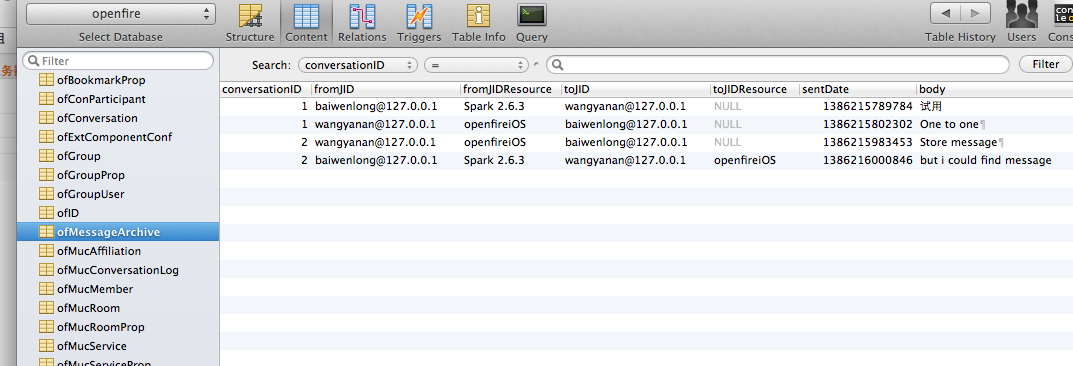Open the Users management icon
This screenshot has height=366, width=1073.
tap(1021, 23)
